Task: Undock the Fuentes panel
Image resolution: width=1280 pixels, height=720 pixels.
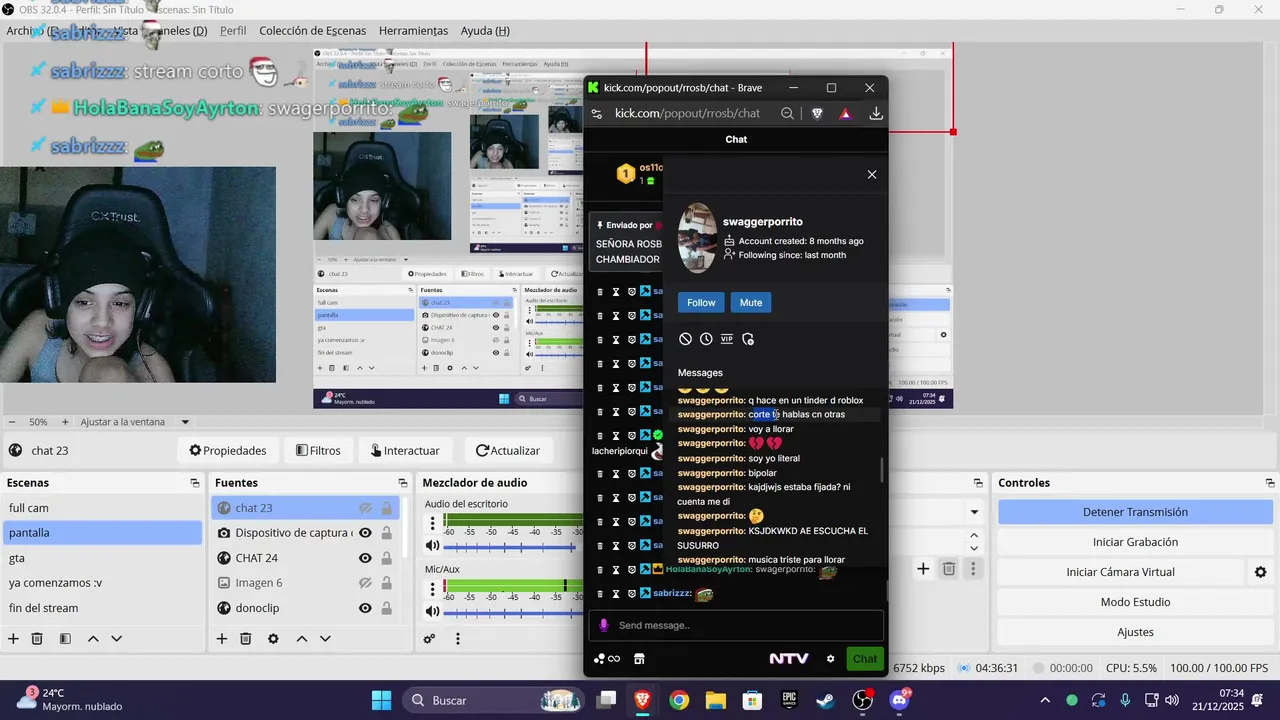Action: tap(403, 483)
